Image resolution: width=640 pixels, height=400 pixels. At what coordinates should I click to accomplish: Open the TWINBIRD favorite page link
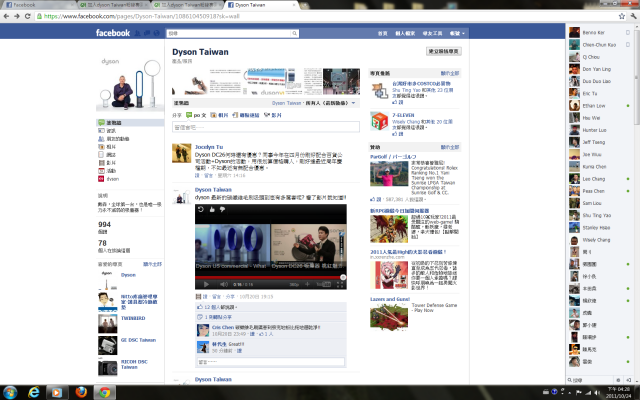(133, 318)
